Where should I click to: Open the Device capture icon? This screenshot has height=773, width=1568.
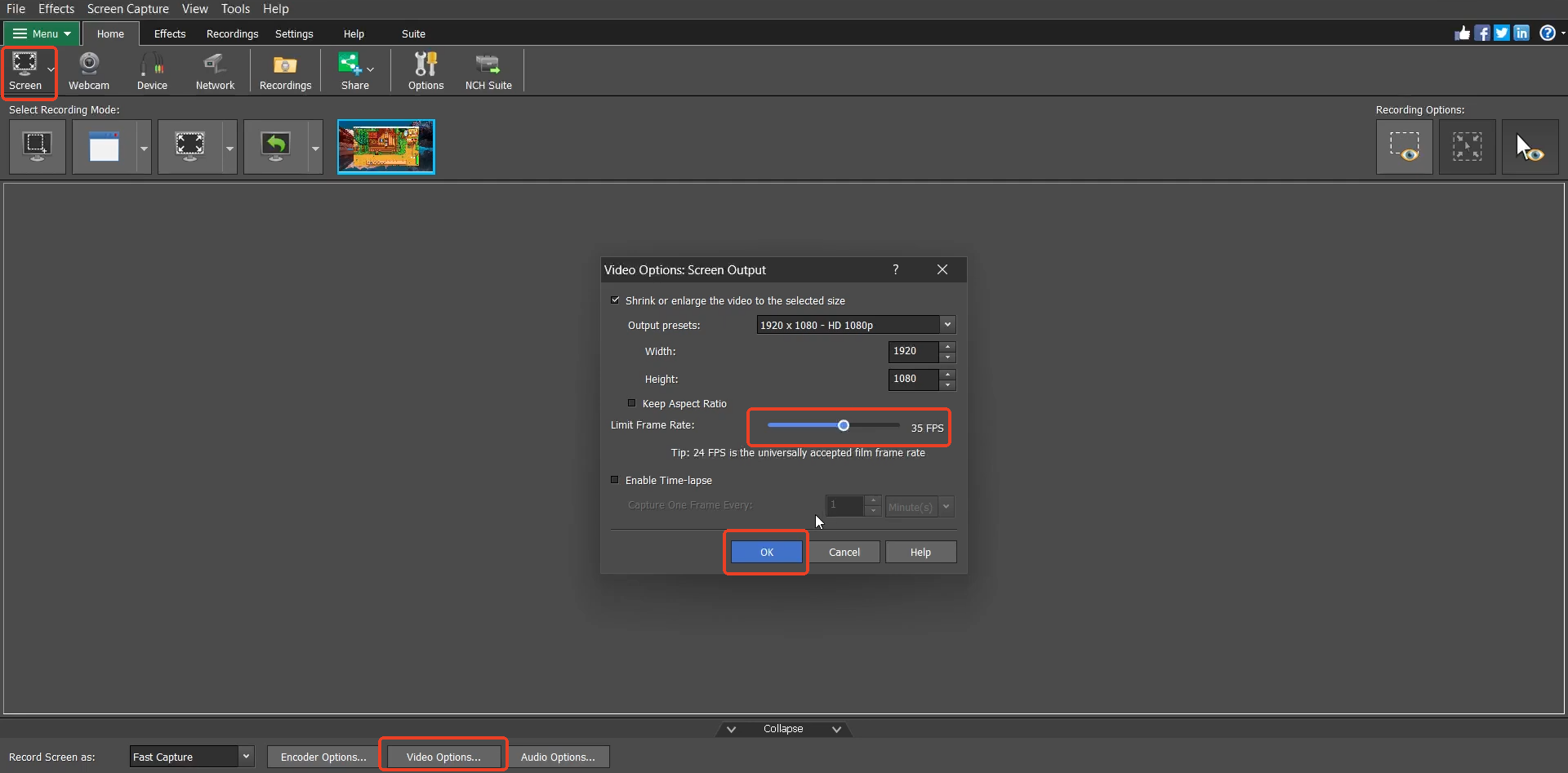click(152, 71)
